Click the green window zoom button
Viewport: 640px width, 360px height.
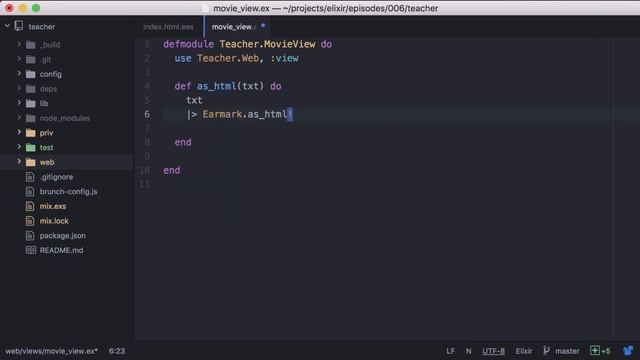point(36,8)
